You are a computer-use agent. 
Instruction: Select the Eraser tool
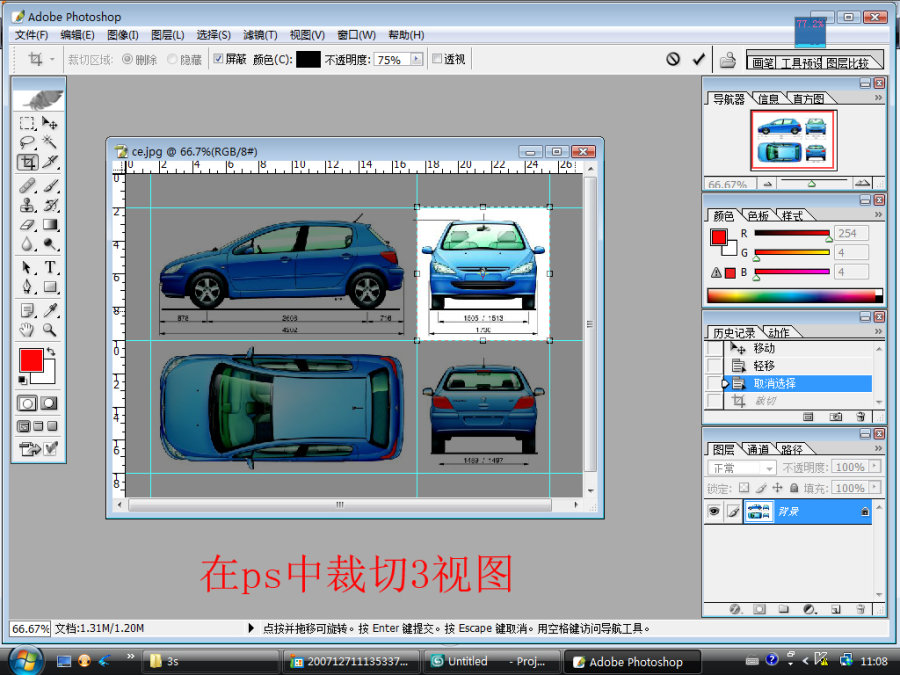coord(26,224)
